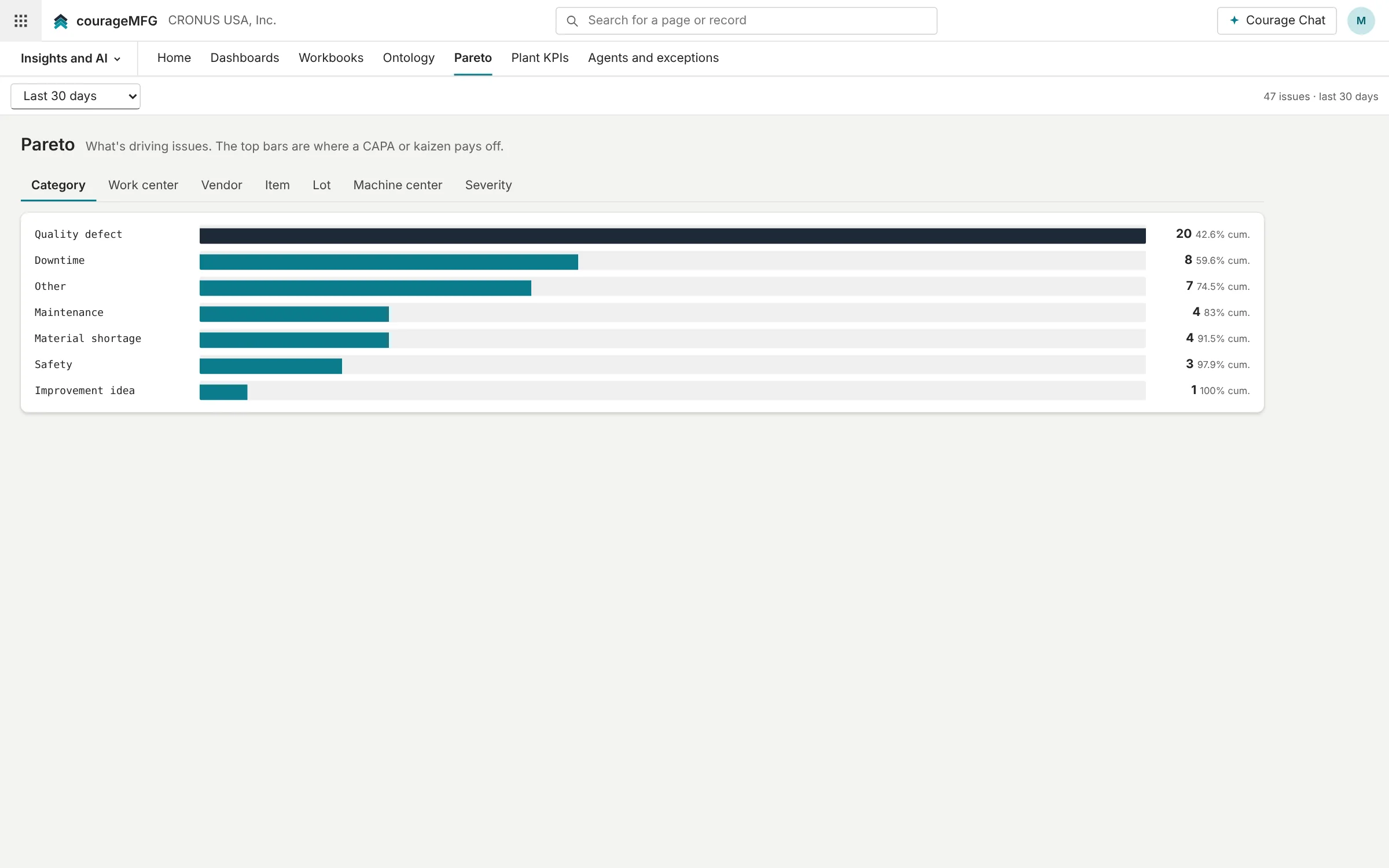
Task: Click the Pareto page heading
Action: click(48, 145)
